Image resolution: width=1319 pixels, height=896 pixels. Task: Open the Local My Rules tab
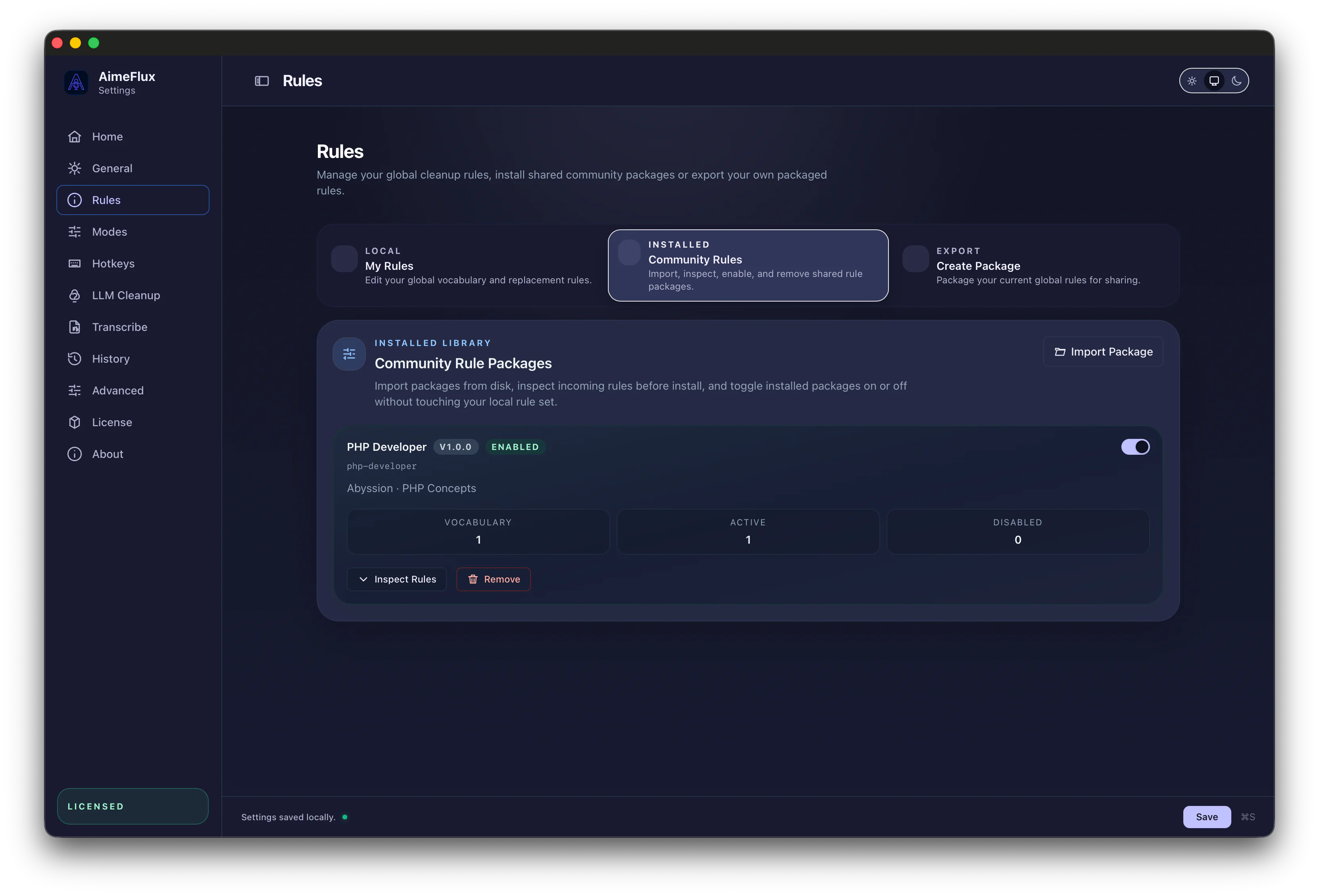click(462, 265)
